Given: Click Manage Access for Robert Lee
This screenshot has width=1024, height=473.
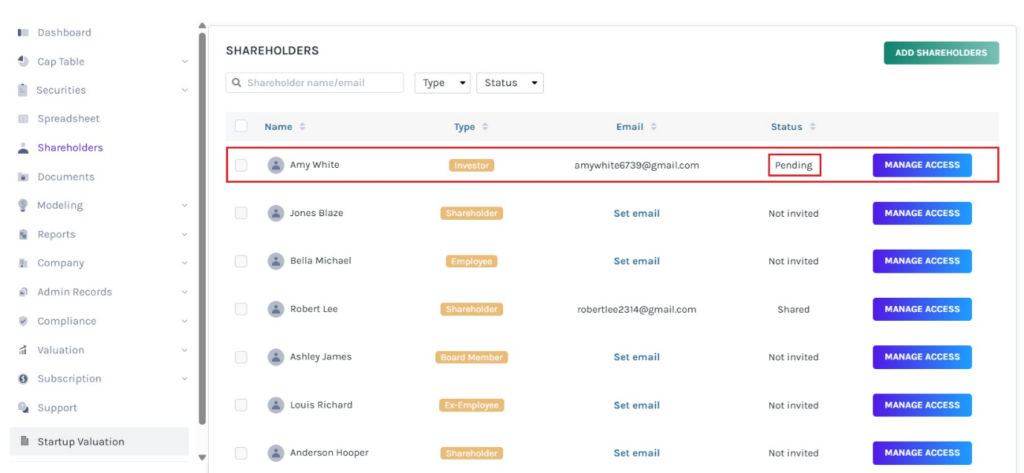Looking at the screenshot, I should click(922, 309).
